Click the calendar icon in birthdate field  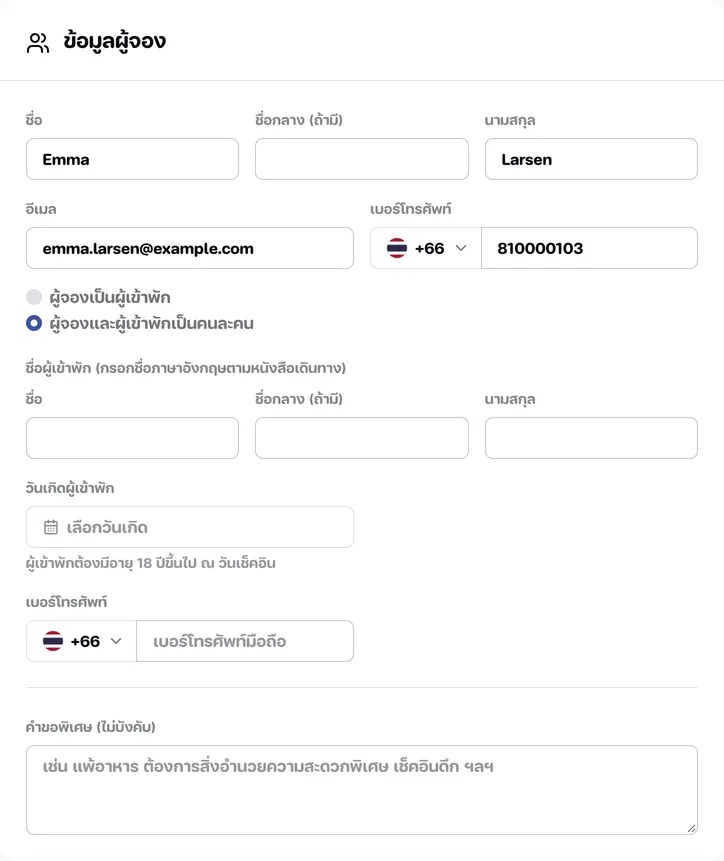point(51,527)
